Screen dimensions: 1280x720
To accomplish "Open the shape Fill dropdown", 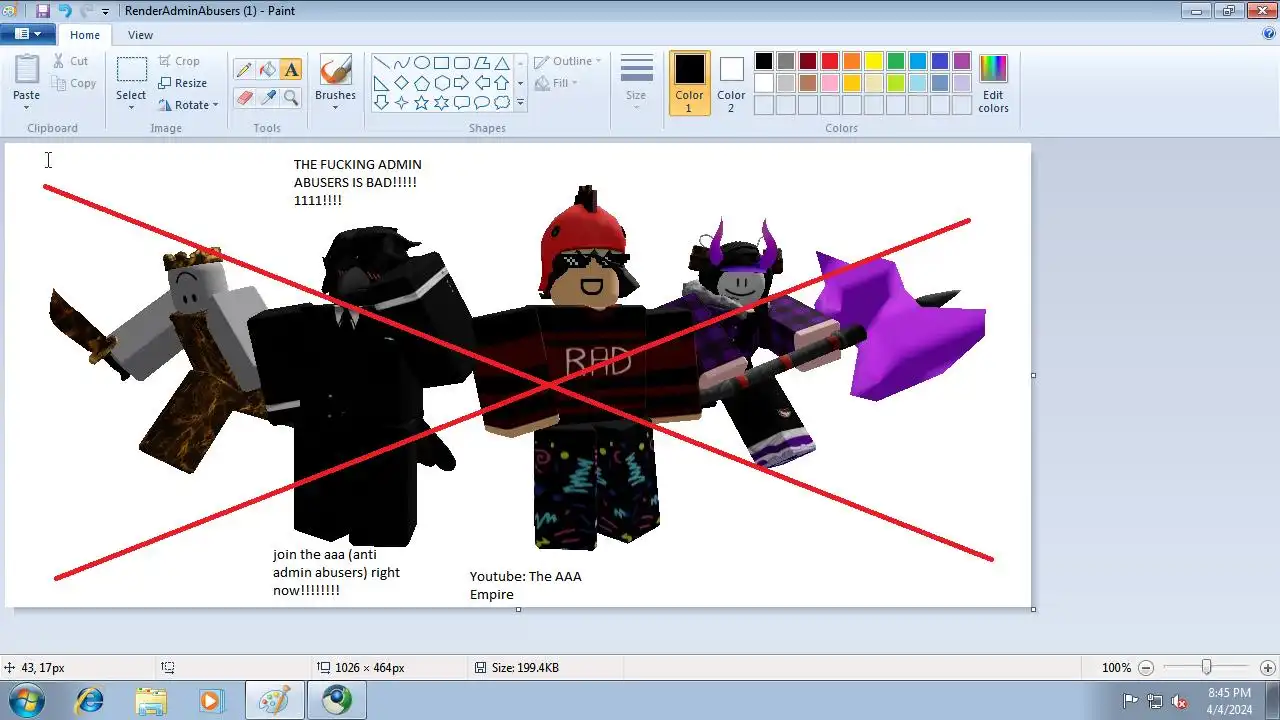I will tap(557, 83).
